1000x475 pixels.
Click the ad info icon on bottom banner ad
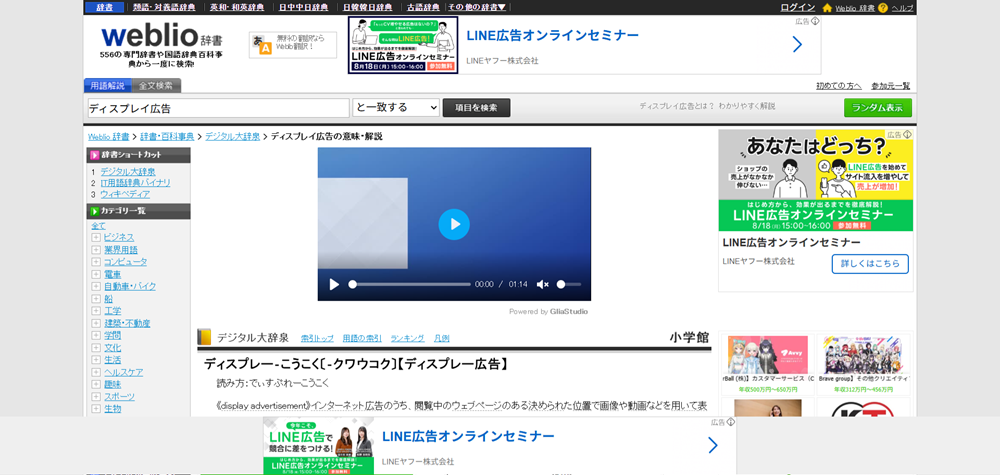731,421
